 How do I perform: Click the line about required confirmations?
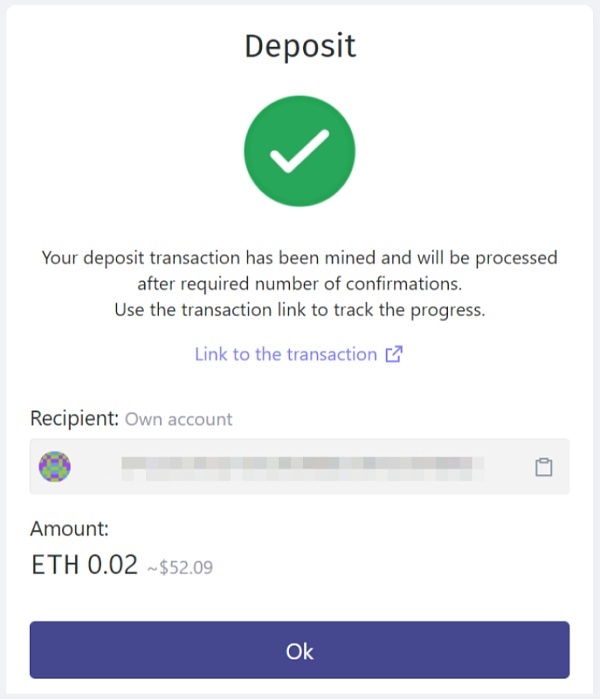[x=300, y=284]
